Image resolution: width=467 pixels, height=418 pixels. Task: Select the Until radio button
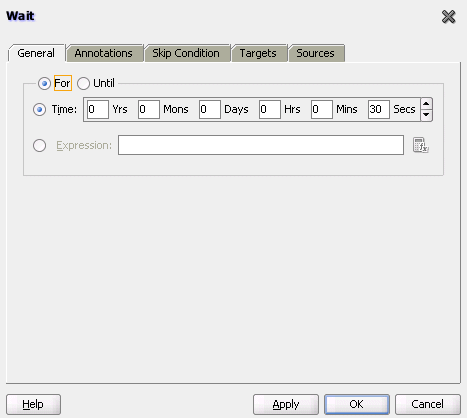pyautogui.click(x=83, y=83)
